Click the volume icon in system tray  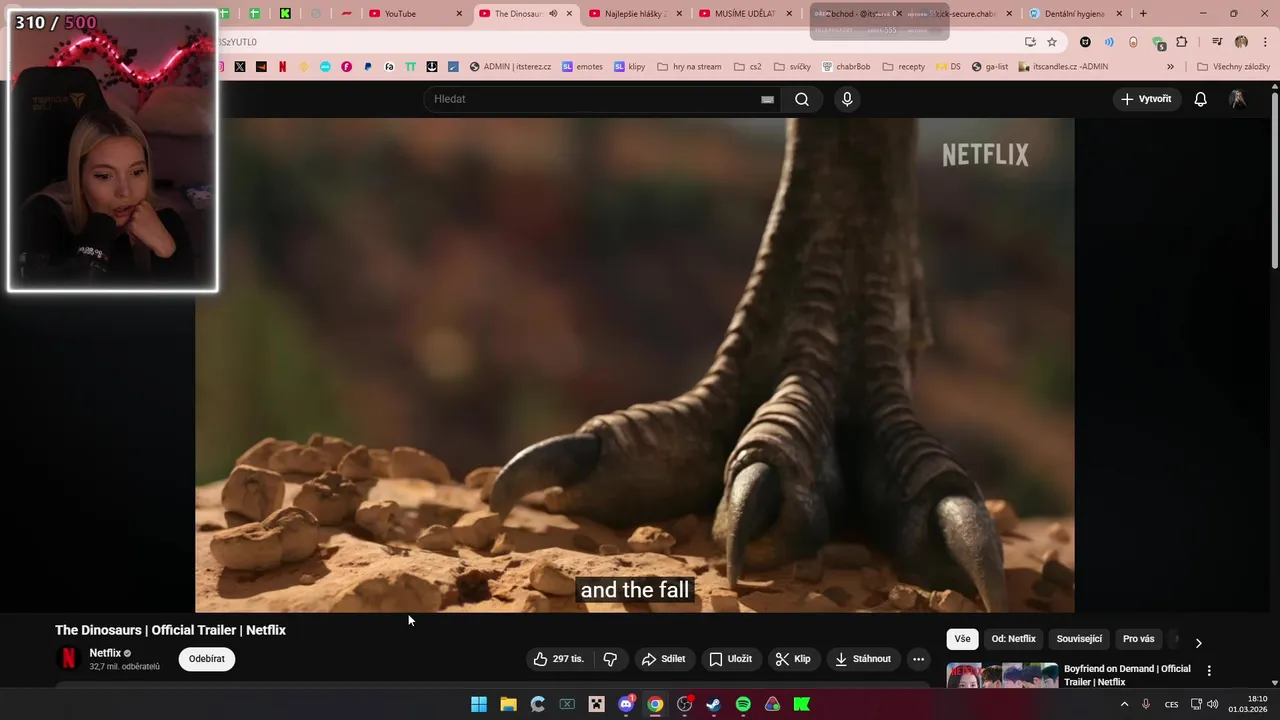(x=1211, y=704)
